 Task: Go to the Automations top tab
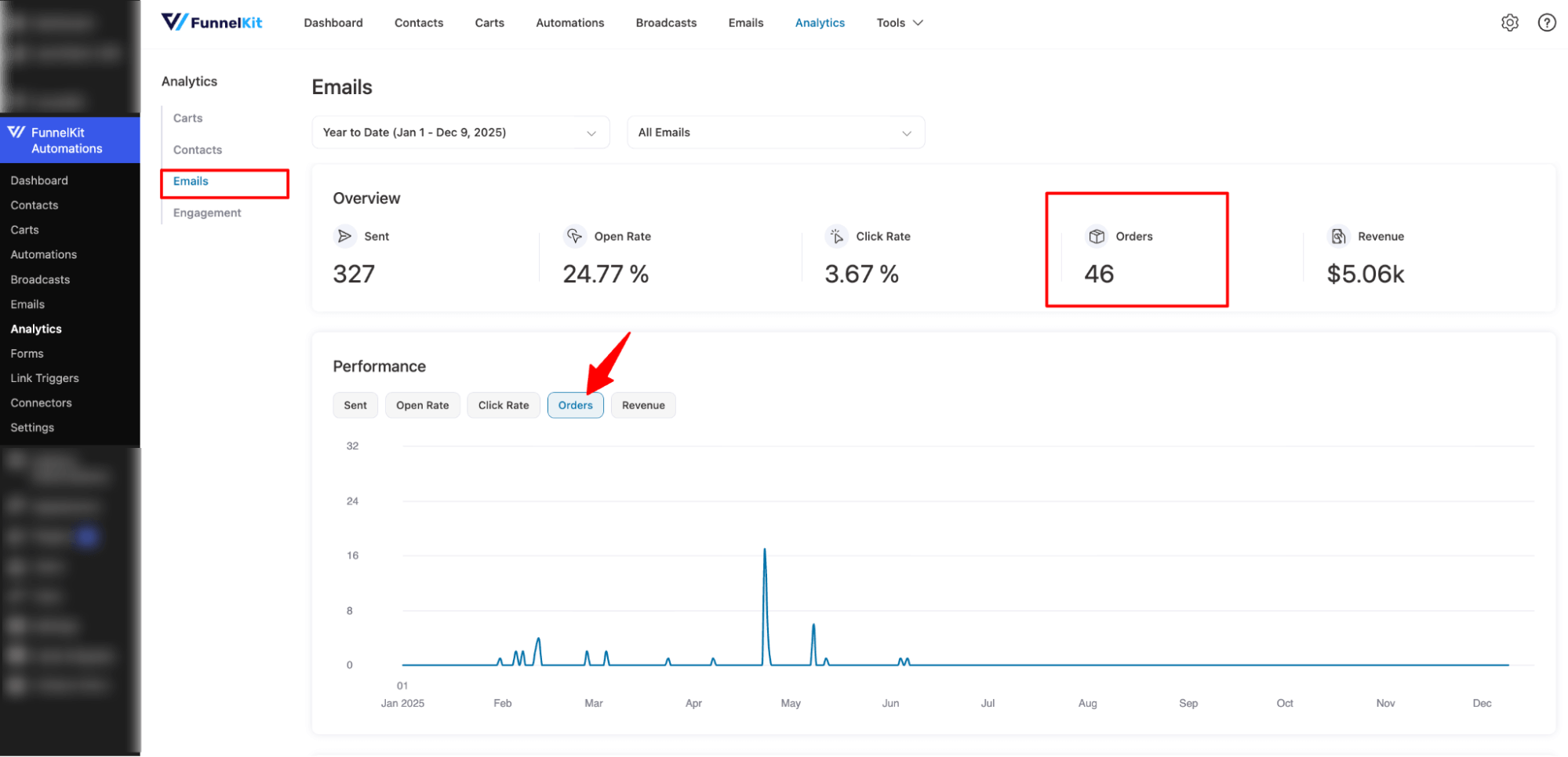point(569,23)
